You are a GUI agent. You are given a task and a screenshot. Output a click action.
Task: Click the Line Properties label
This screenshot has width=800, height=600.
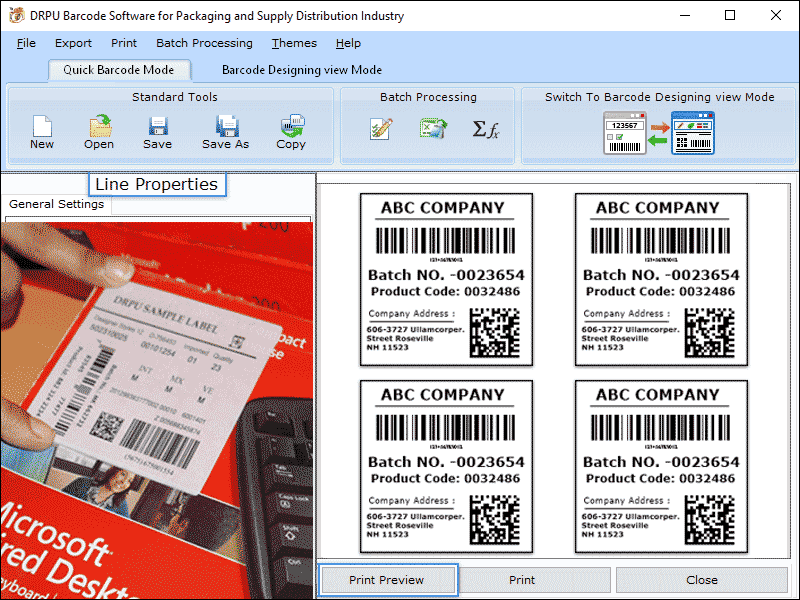[x=157, y=184]
